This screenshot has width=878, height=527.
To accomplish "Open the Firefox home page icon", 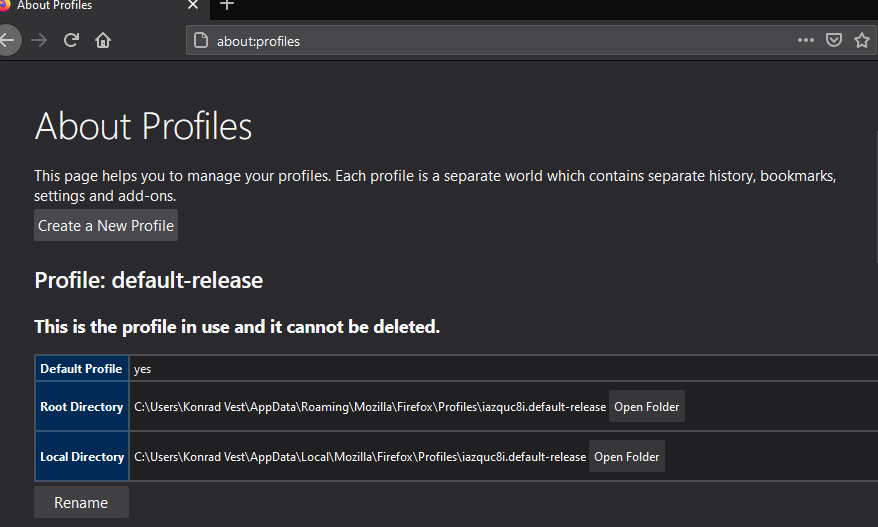I will (102, 41).
